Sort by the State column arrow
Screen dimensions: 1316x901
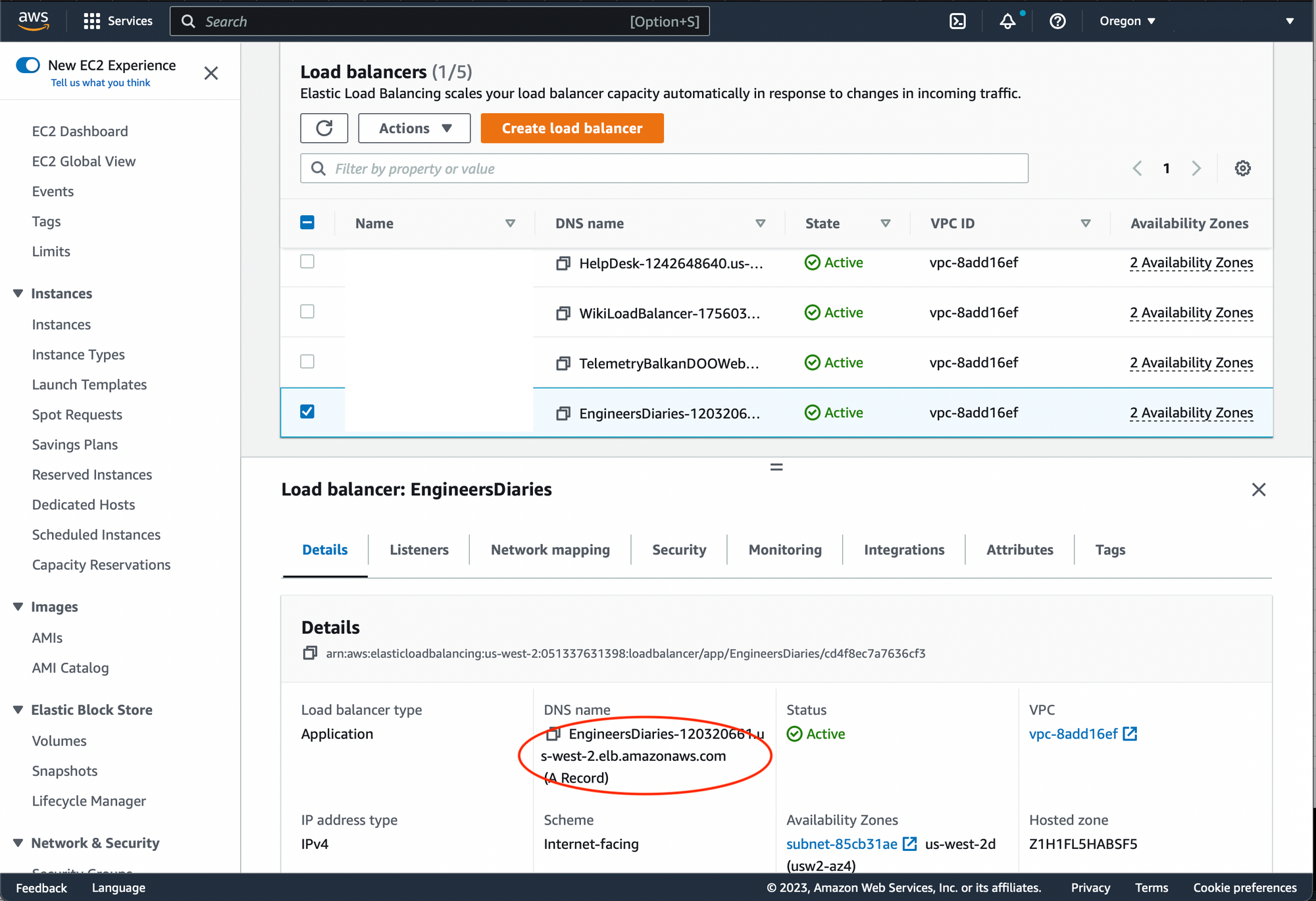[x=886, y=223]
